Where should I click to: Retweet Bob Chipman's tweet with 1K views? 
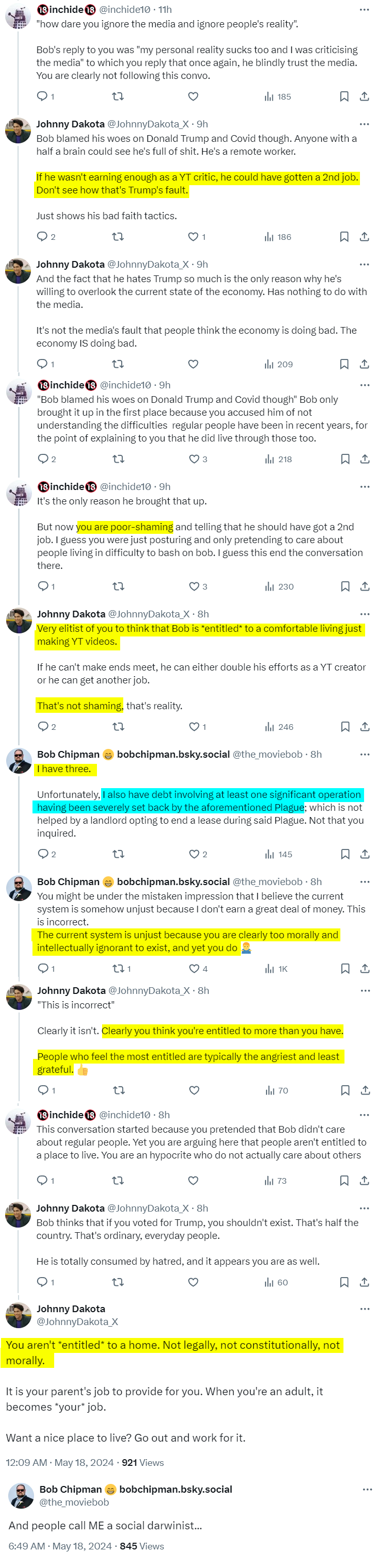(119, 969)
